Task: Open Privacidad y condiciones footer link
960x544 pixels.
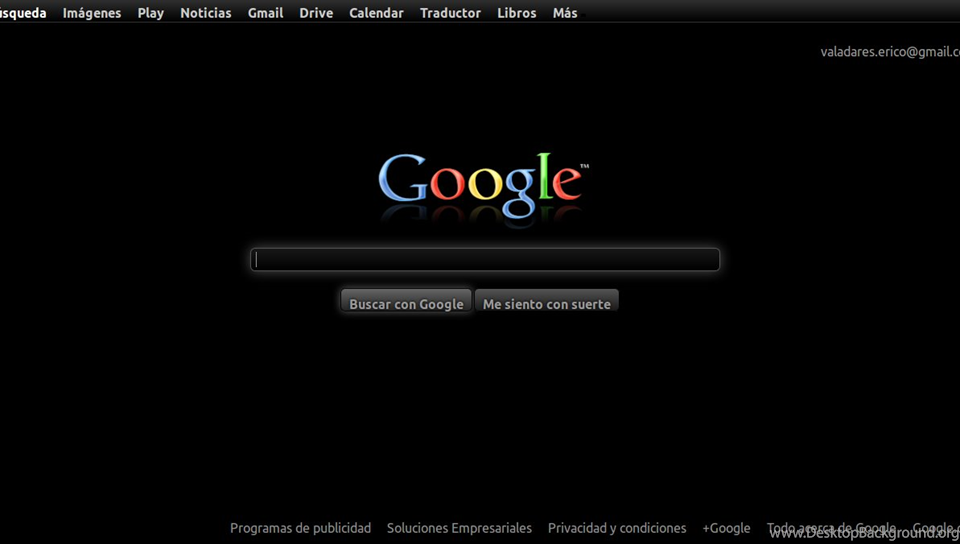Action: click(617, 528)
